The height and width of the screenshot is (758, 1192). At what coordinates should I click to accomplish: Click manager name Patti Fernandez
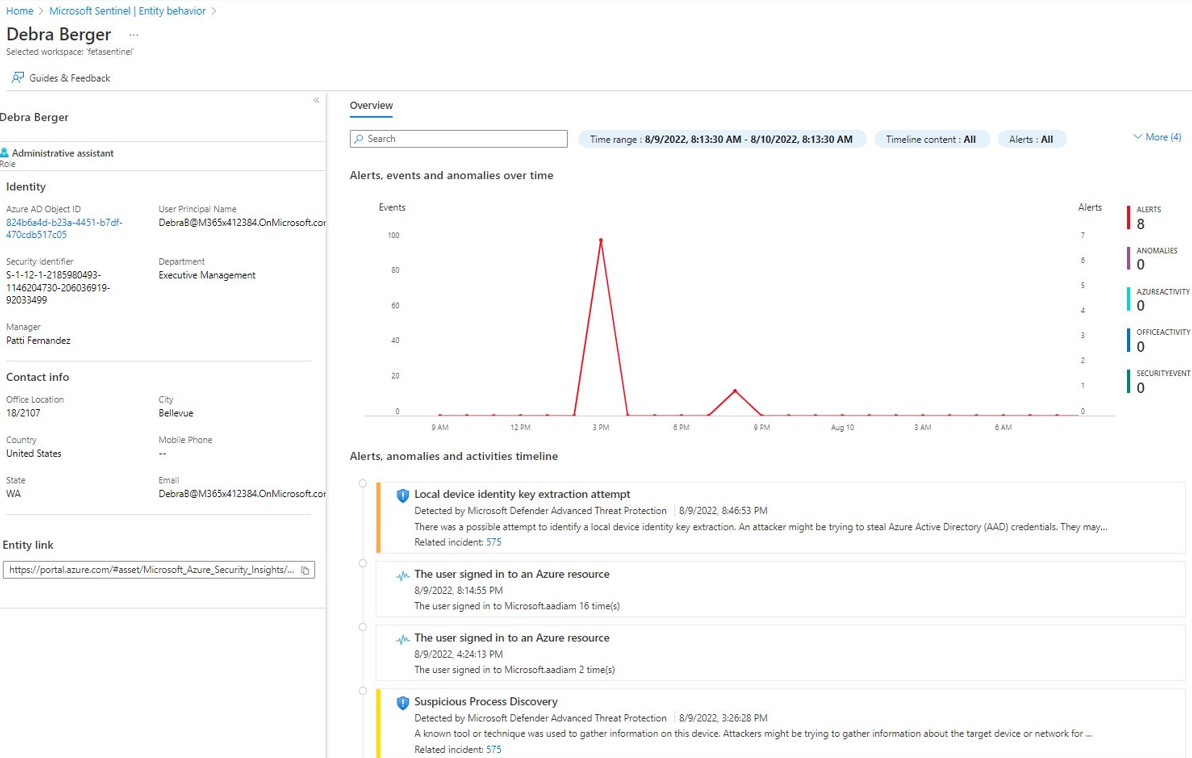(x=38, y=341)
